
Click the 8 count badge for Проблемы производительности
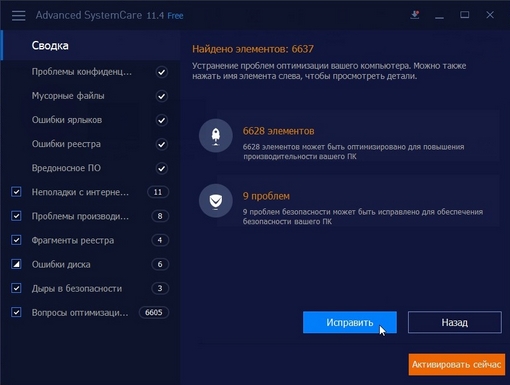[160, 216]
